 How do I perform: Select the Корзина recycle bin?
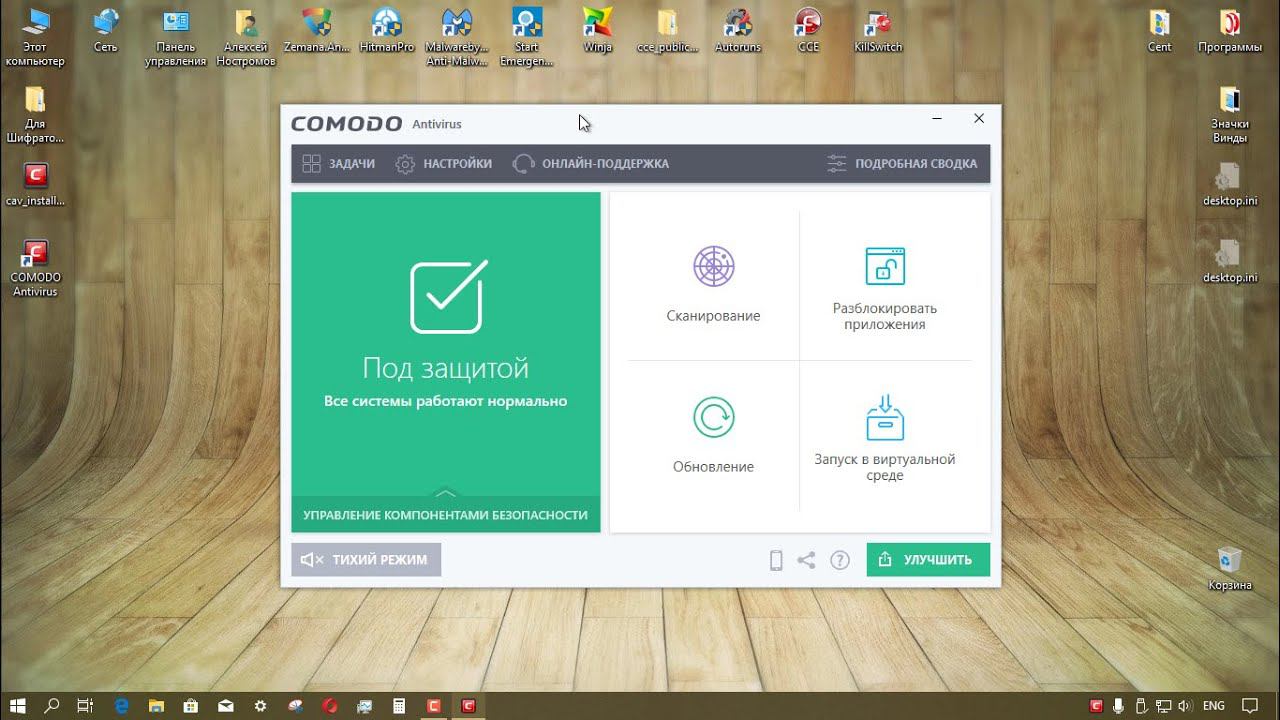coord(1230,568)
